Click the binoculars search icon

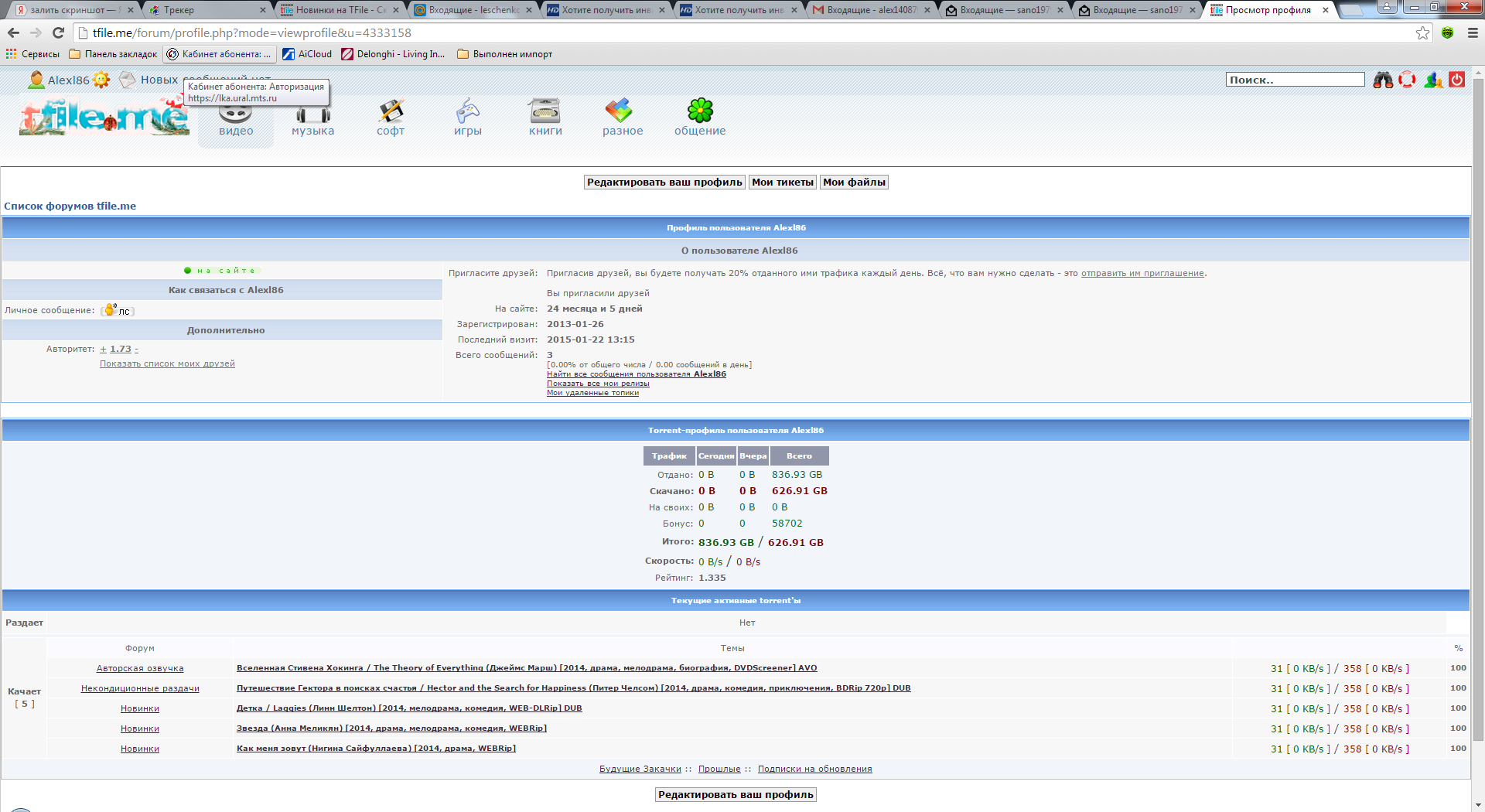tap(1383, 80)
